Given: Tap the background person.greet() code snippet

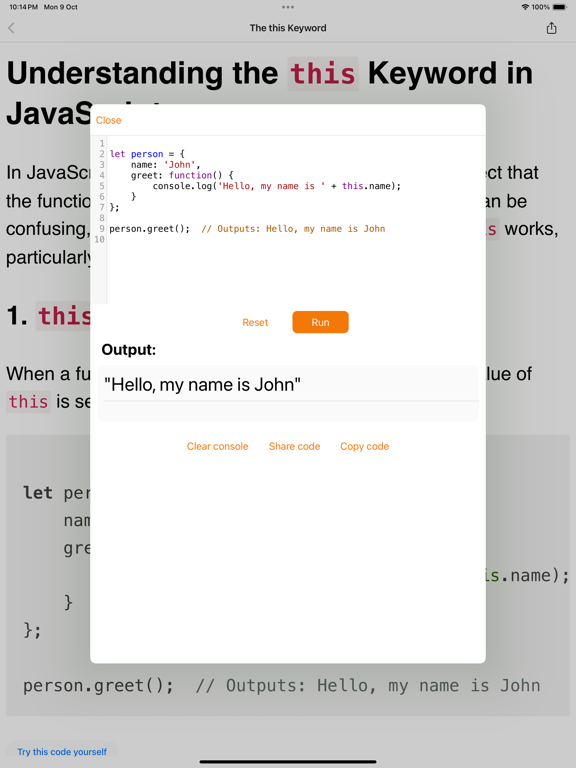Looking at the screenshot, I should (282, 686).
